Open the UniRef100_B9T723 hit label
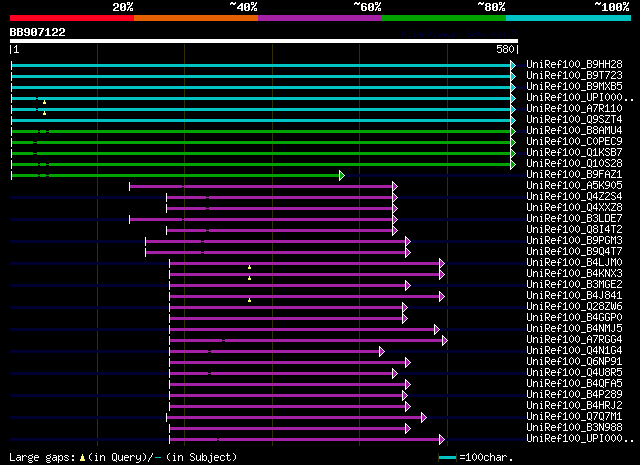Screen dimensions: 640x465 (x=574, y=76)
